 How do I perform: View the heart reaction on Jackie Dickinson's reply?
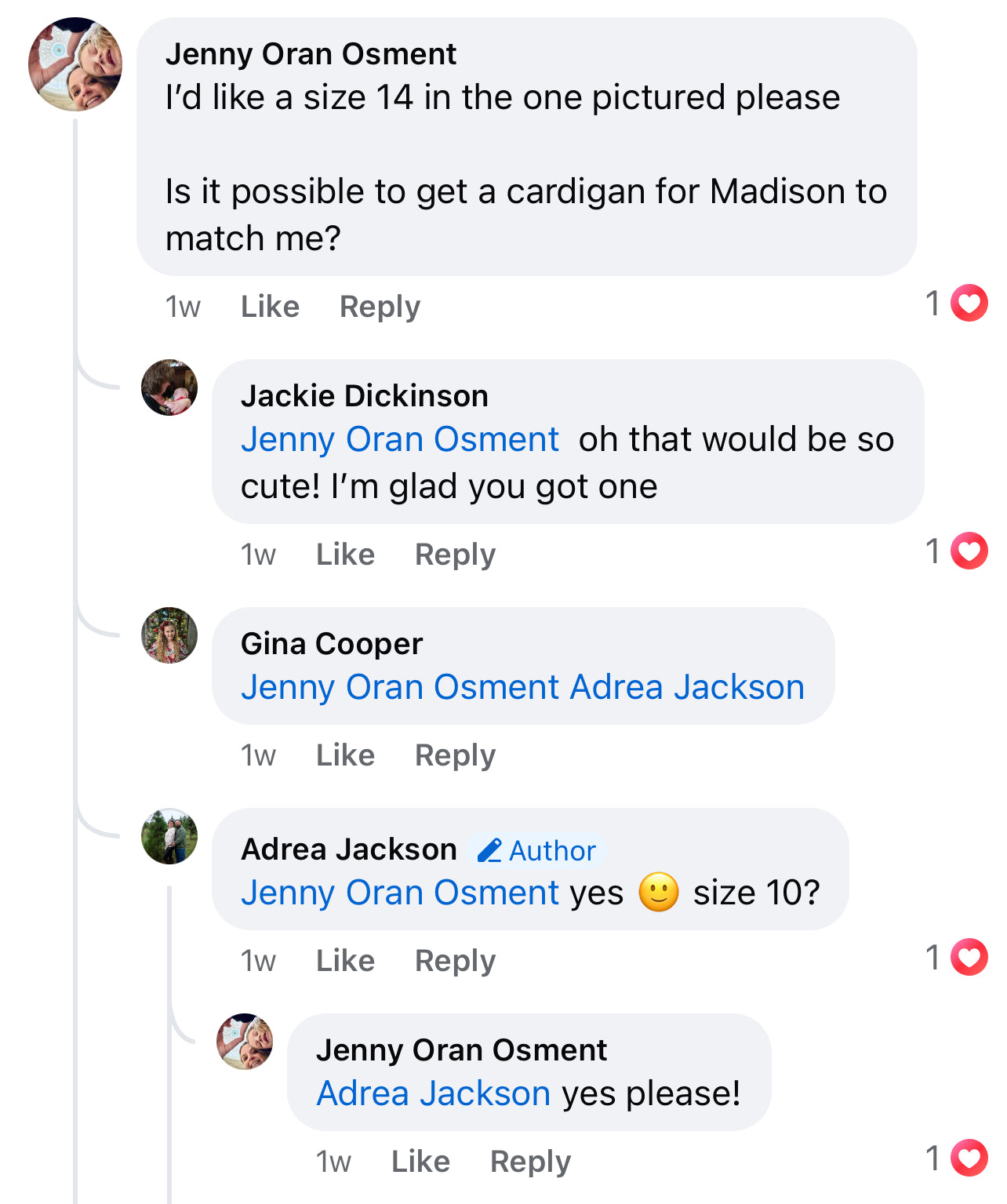pos(957,551)
